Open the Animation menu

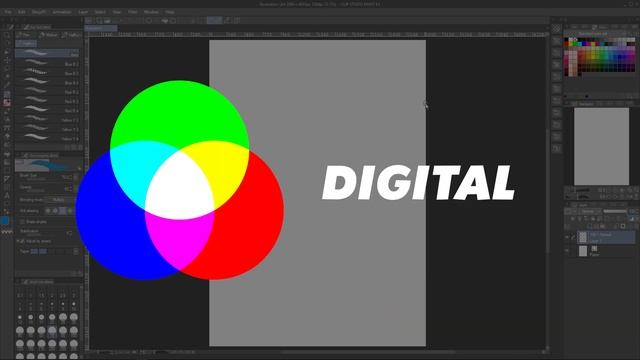[62, 12]
